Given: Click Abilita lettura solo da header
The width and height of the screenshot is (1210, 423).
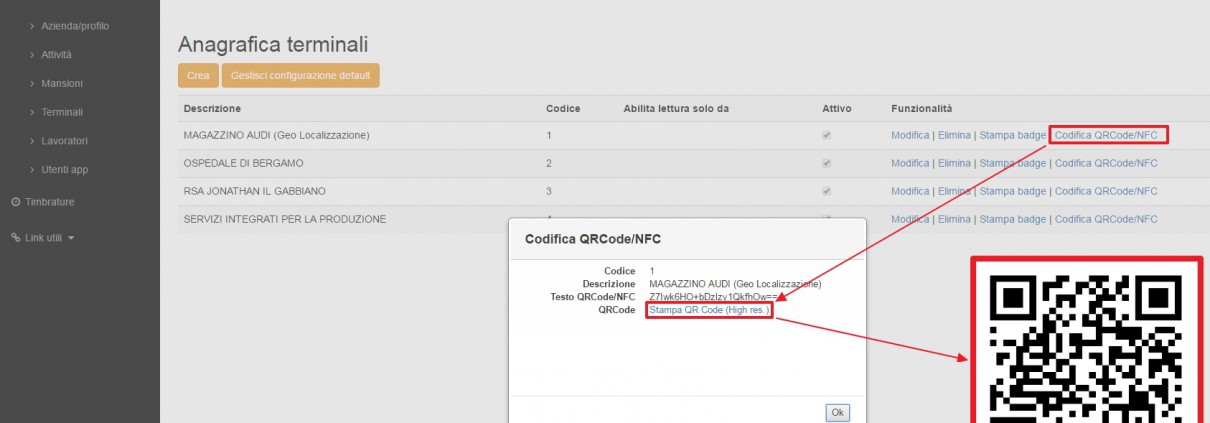Looking at the screenshot, I should [677, 108].
